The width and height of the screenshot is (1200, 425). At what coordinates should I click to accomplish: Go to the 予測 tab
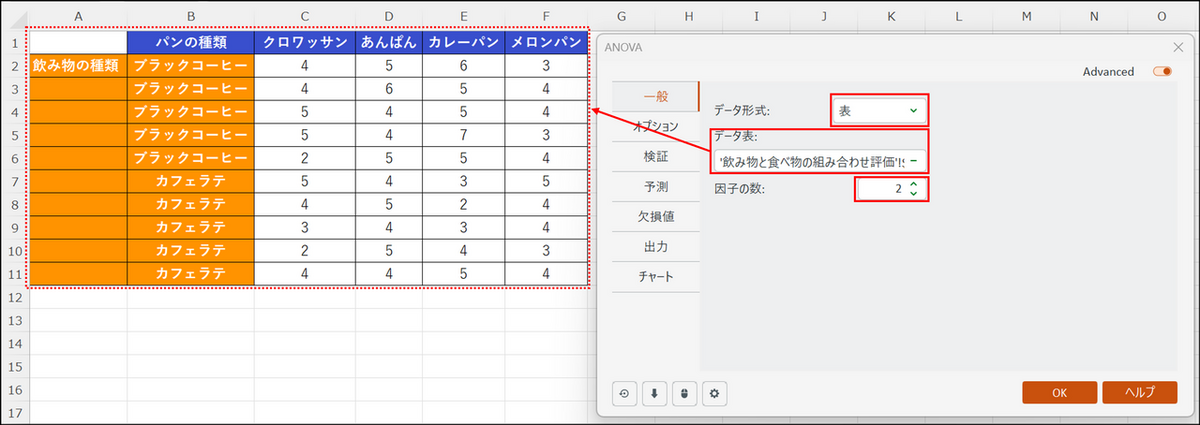(x=655, y=187)
